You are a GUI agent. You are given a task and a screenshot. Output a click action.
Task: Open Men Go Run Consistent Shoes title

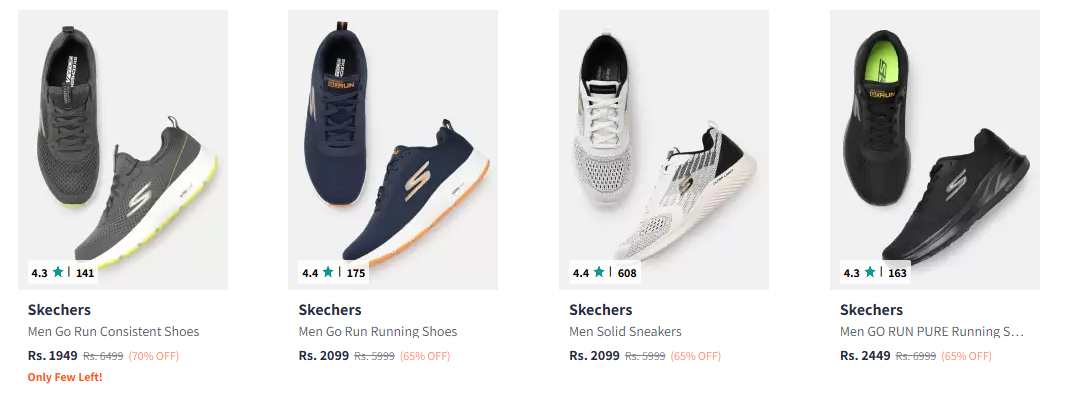click(x=114, y=332)
